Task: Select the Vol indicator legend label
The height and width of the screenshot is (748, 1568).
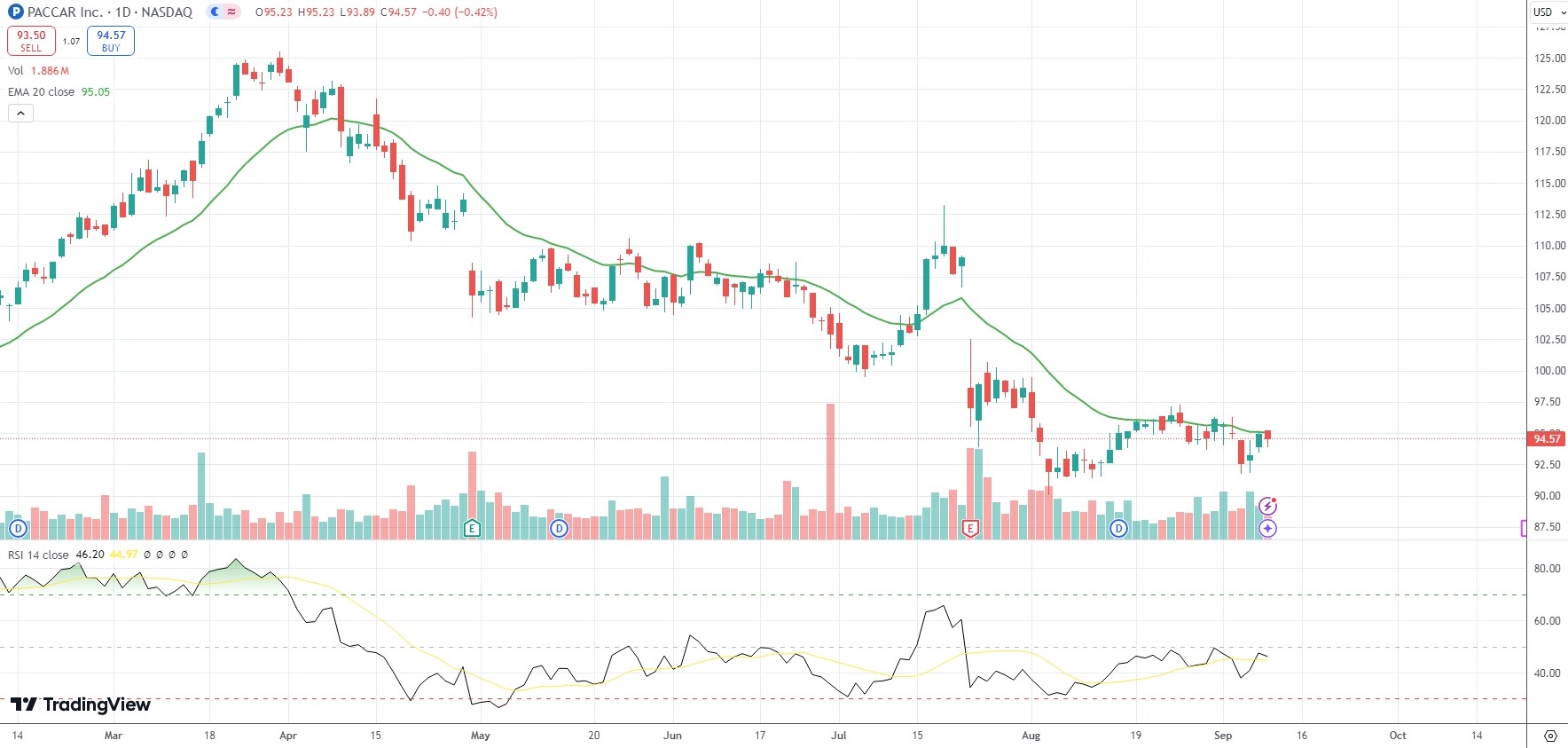Action: tap(16, 71)
